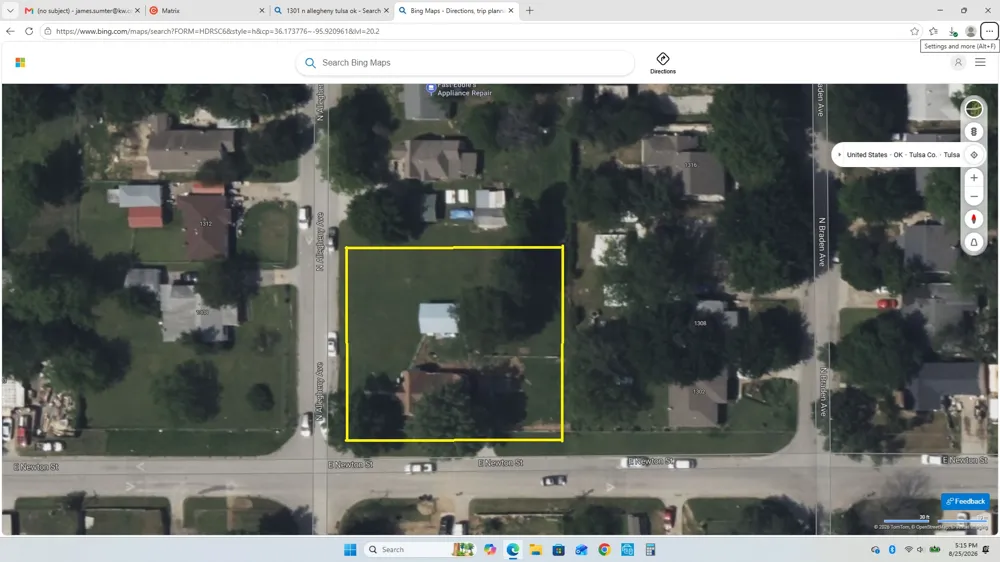Select Fast Eddie's Appliance Repair map pin

click(x=431, y=88)
